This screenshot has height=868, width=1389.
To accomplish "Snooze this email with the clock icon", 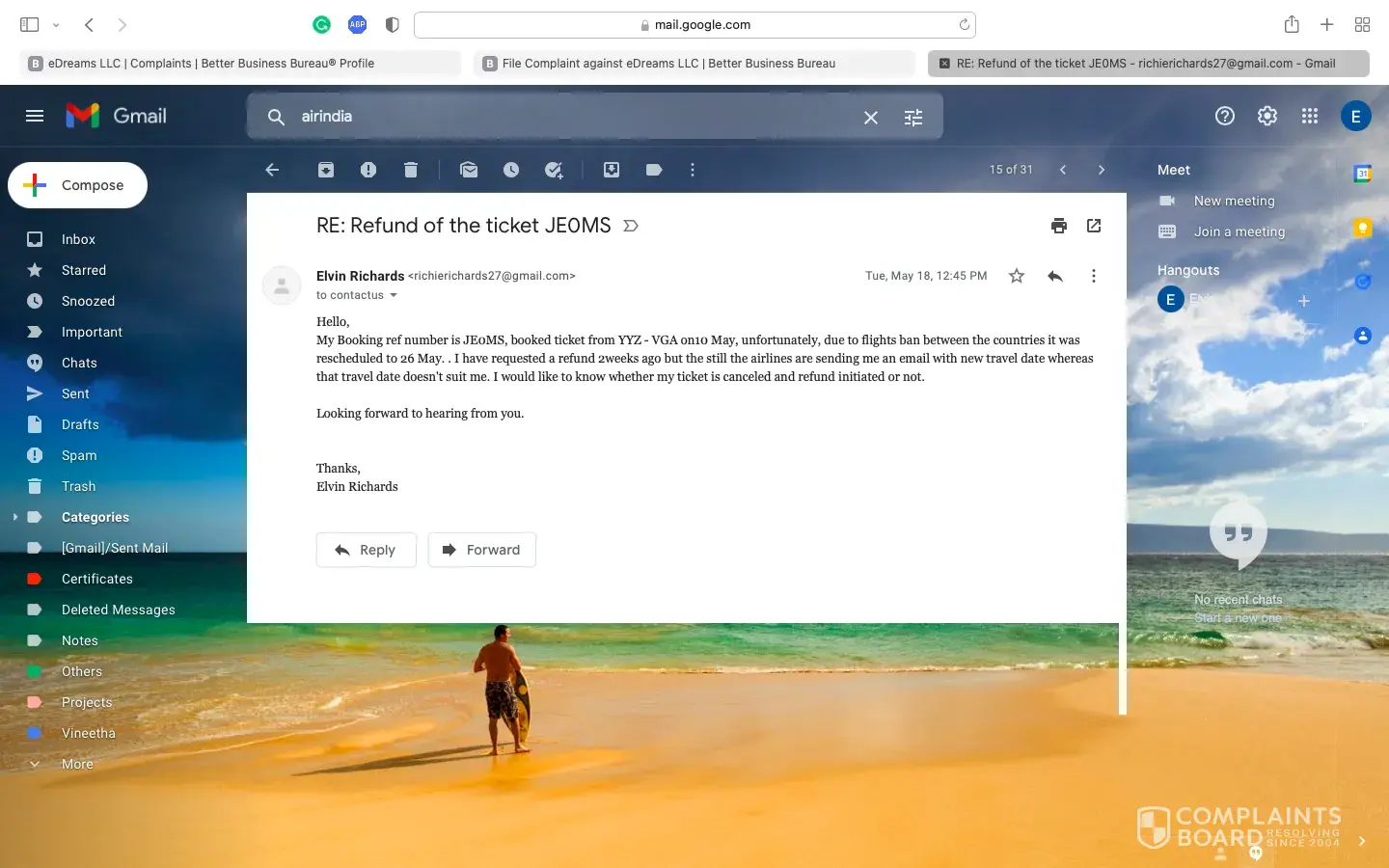I will pos(511,170).
